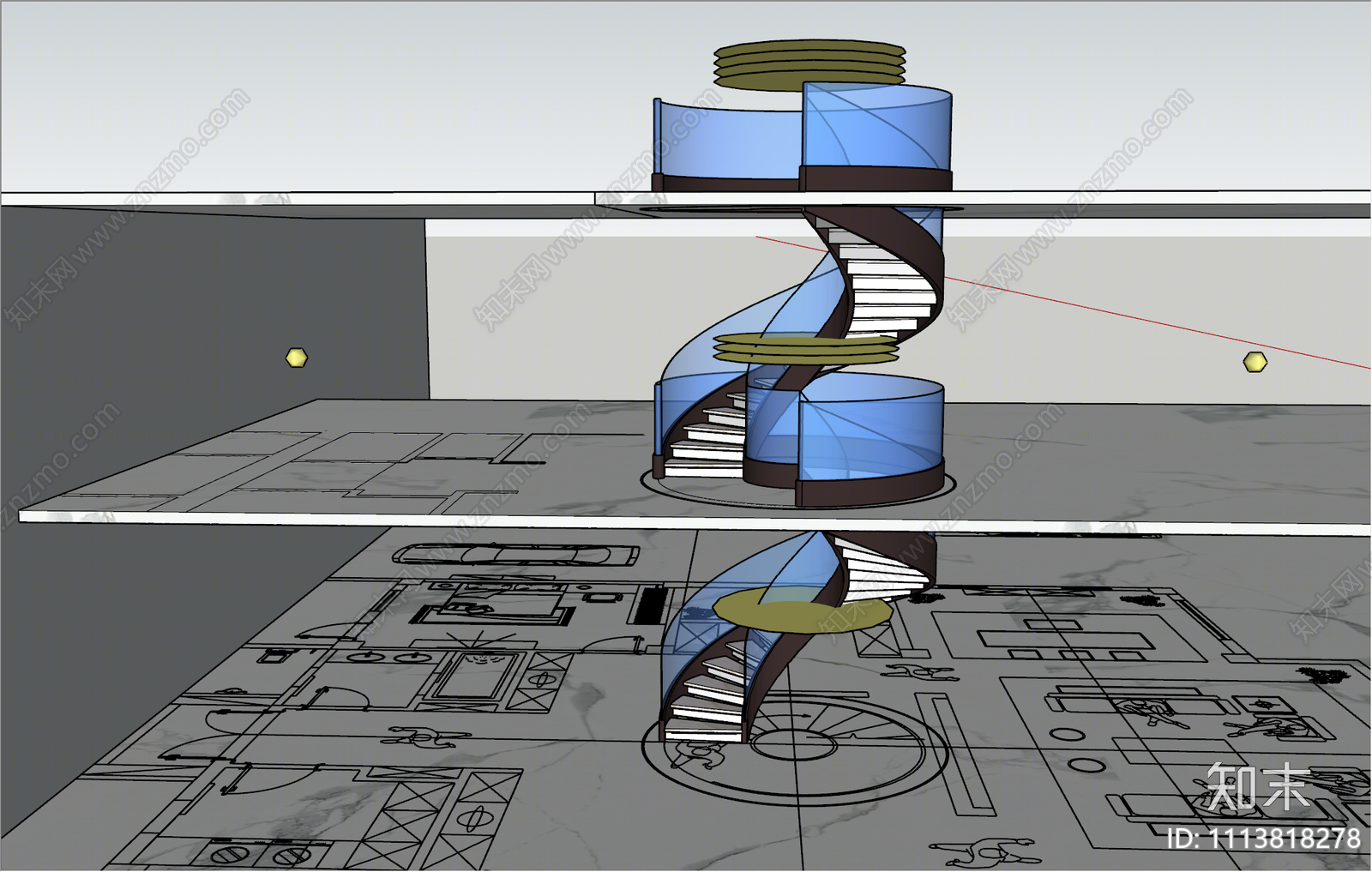Click the circular stair plan drawing on ground

796,748
